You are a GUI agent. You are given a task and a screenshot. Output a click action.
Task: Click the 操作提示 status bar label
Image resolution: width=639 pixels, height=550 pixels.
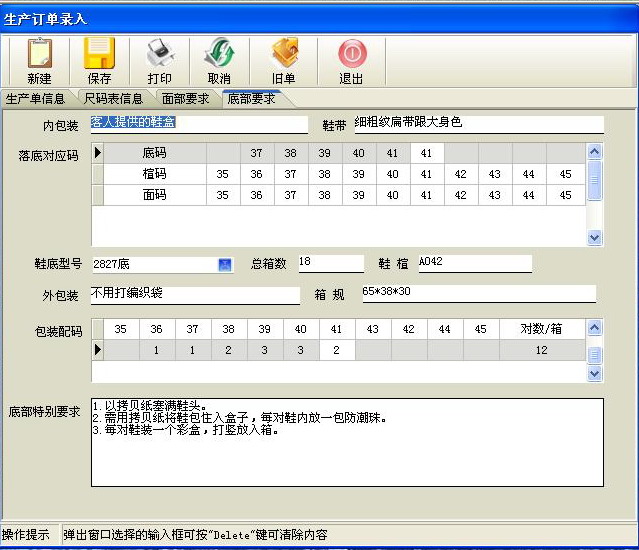(26, 535)
